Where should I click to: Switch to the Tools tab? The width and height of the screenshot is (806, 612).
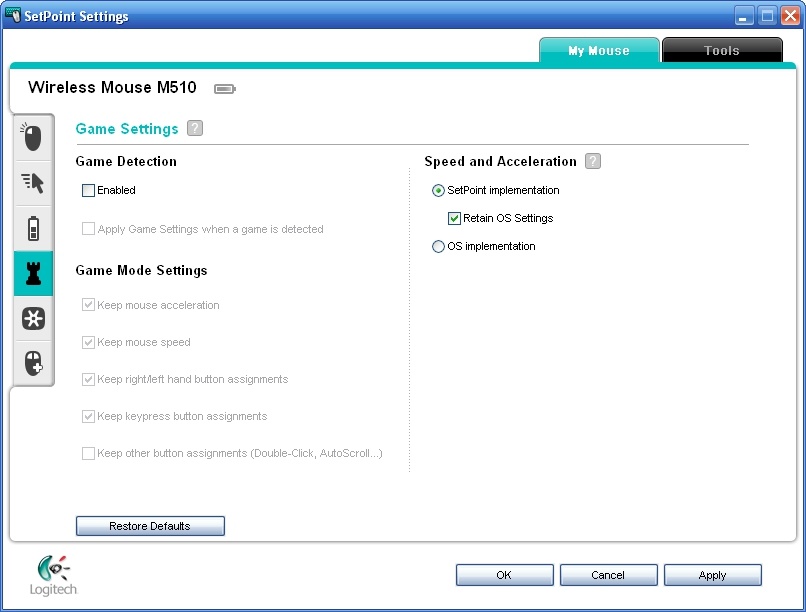(x=722, y=50)
